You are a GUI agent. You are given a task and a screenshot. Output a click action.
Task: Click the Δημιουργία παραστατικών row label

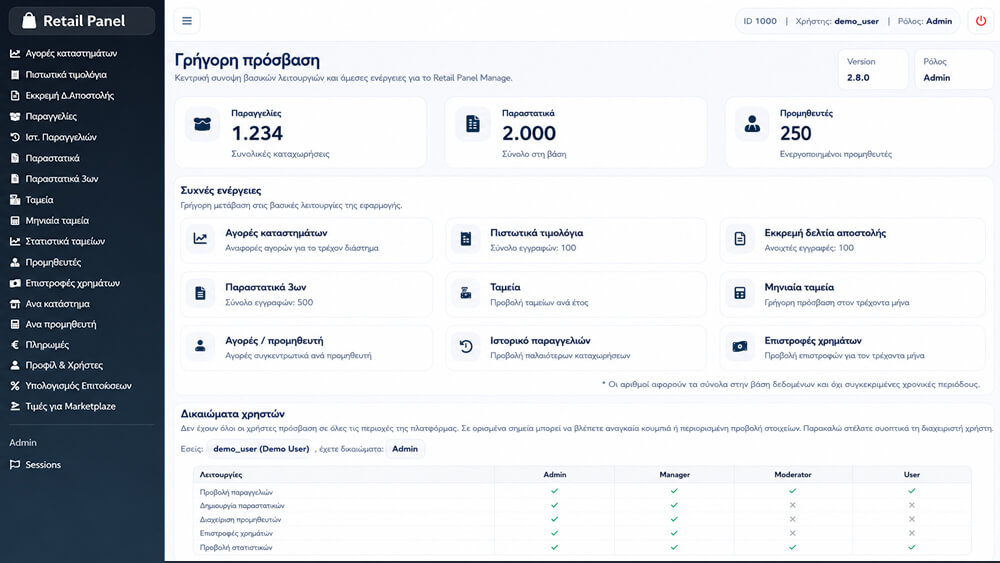(x=242, y=506)
